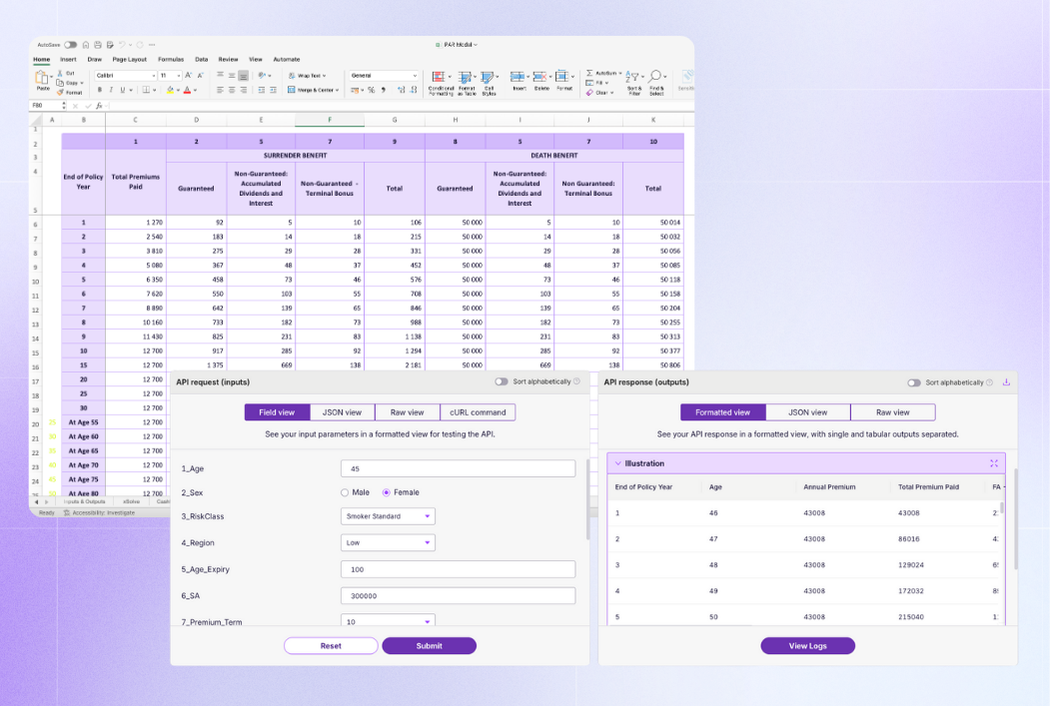This screenshot has width=1050, height=706.
Task: Click the Conditional Formatting icon
Action: point(439,77)
